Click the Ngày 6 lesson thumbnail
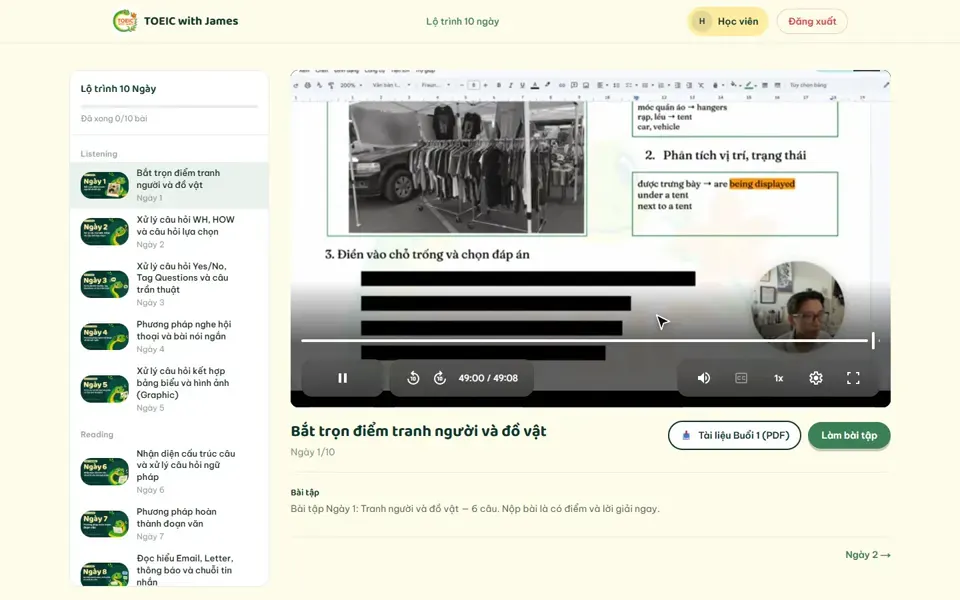This screenshot has height=600, width=960. pyautogui.click(x=105, y=471)
